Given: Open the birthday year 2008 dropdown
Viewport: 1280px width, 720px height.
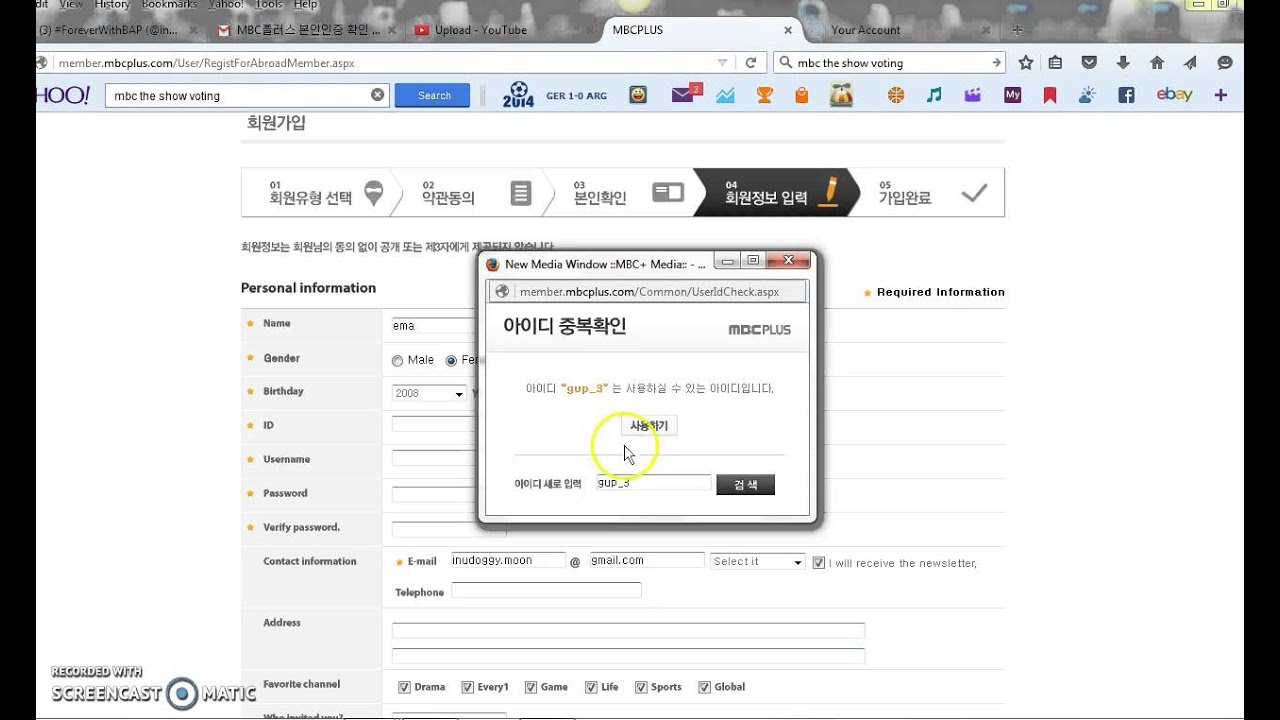Looking at the screenshot, I should coord(429,393).
